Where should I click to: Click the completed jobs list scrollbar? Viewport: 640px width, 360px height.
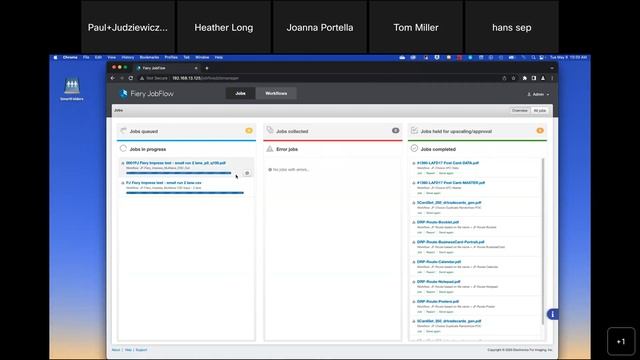coord(543,242)
